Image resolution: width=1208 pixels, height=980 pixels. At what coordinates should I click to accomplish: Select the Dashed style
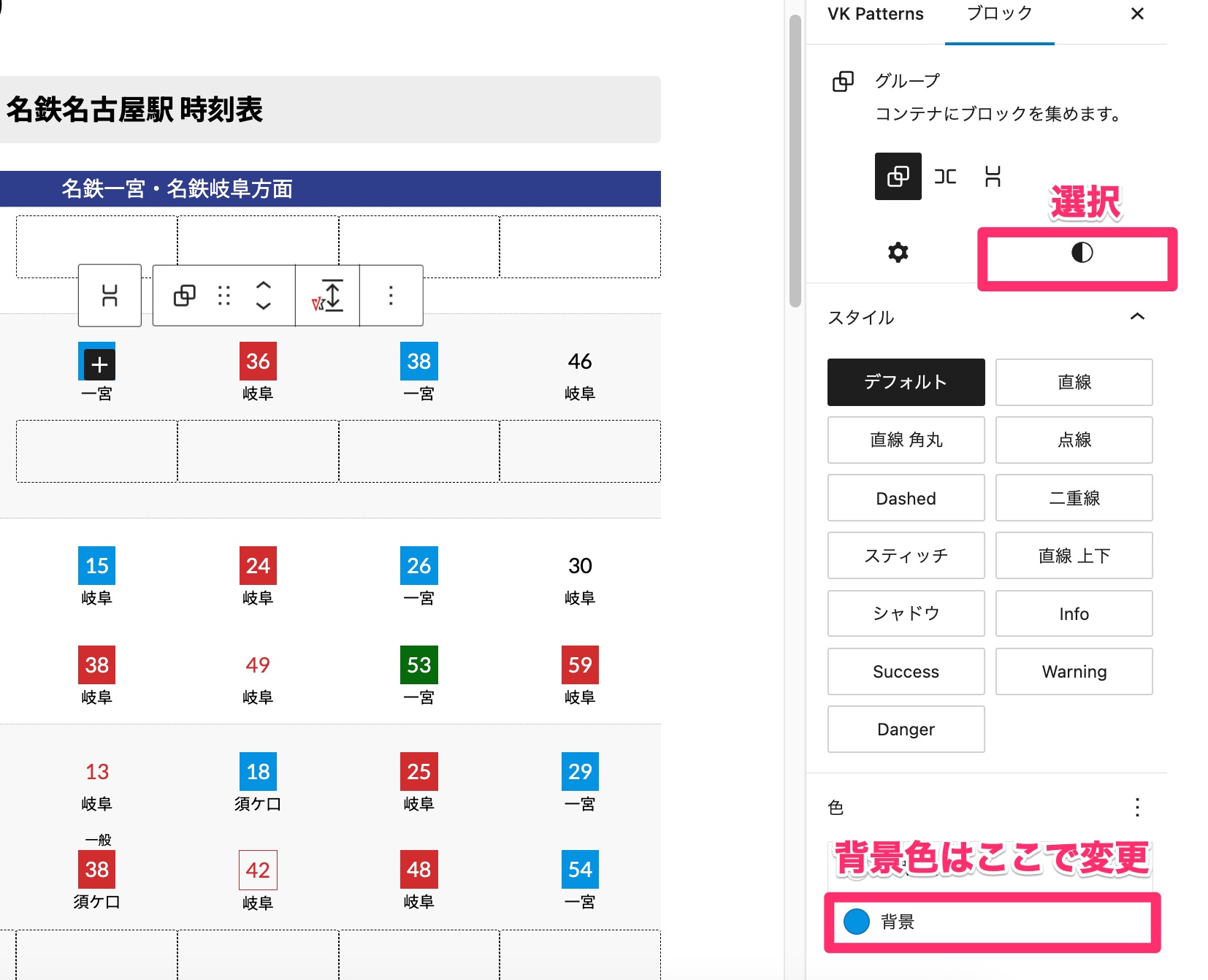coord(906,498)
